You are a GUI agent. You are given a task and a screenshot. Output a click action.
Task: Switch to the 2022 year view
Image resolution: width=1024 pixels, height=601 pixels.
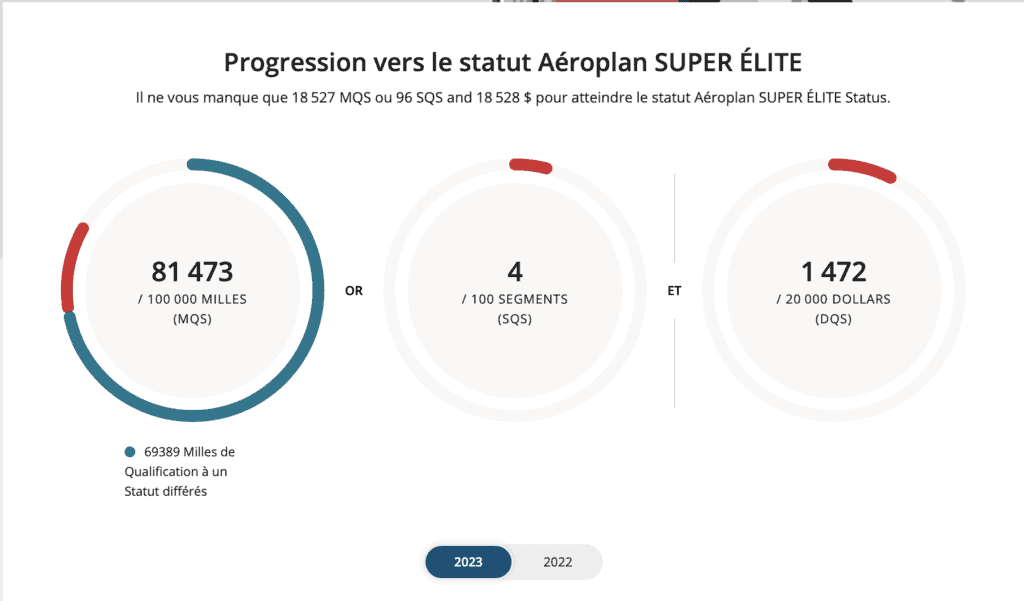click(558, 562)
